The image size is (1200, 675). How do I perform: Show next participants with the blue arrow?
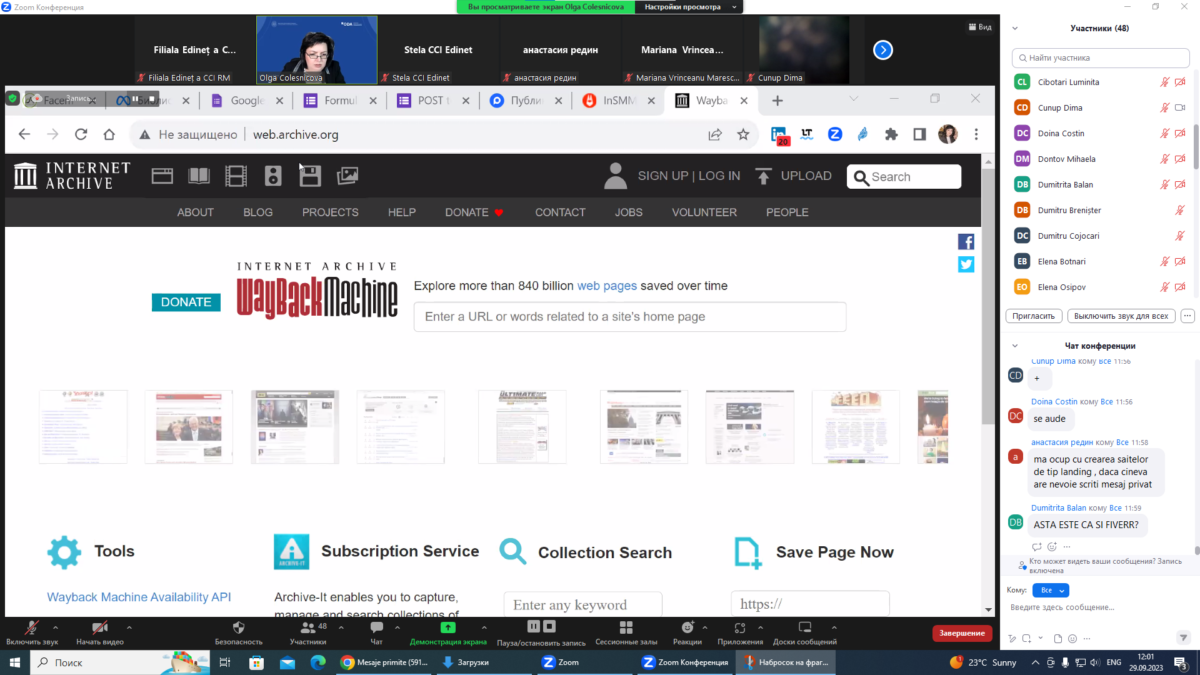tap(883, 50)
